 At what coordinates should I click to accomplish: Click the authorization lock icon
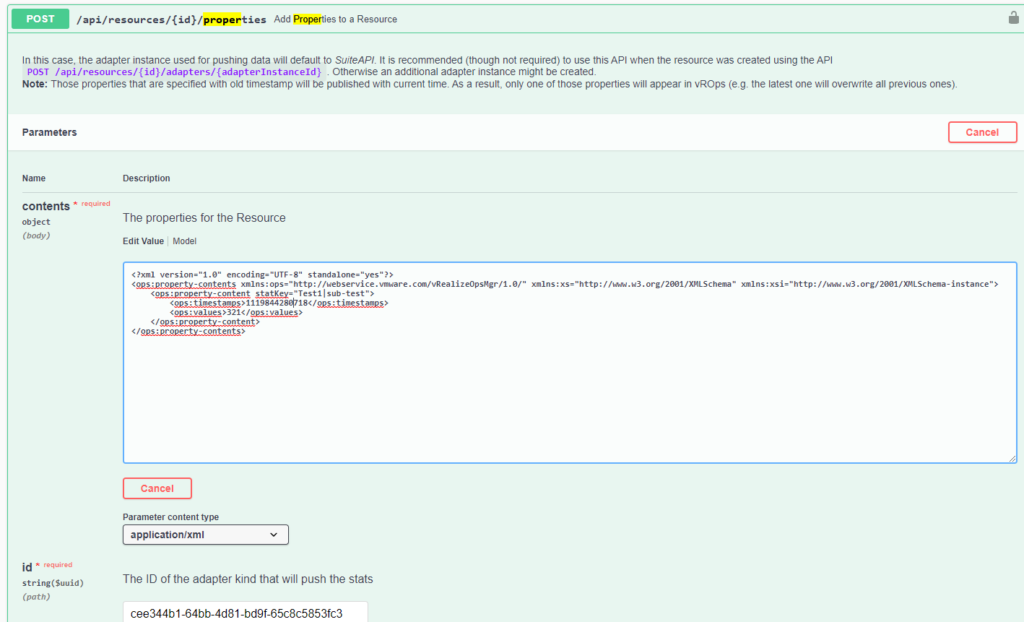[x=1013, y=18]
